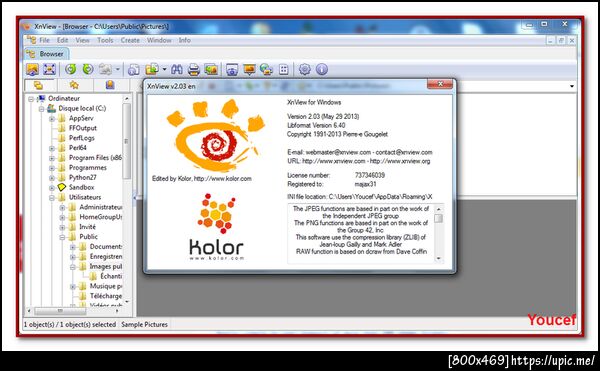Switch to the Categories panel tab icon
This screenshot has height=371, width=600.
click(110, 85)
